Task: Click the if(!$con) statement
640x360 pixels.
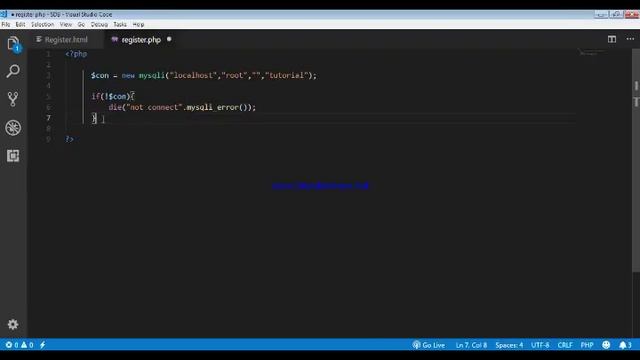Action: [113, 96]
